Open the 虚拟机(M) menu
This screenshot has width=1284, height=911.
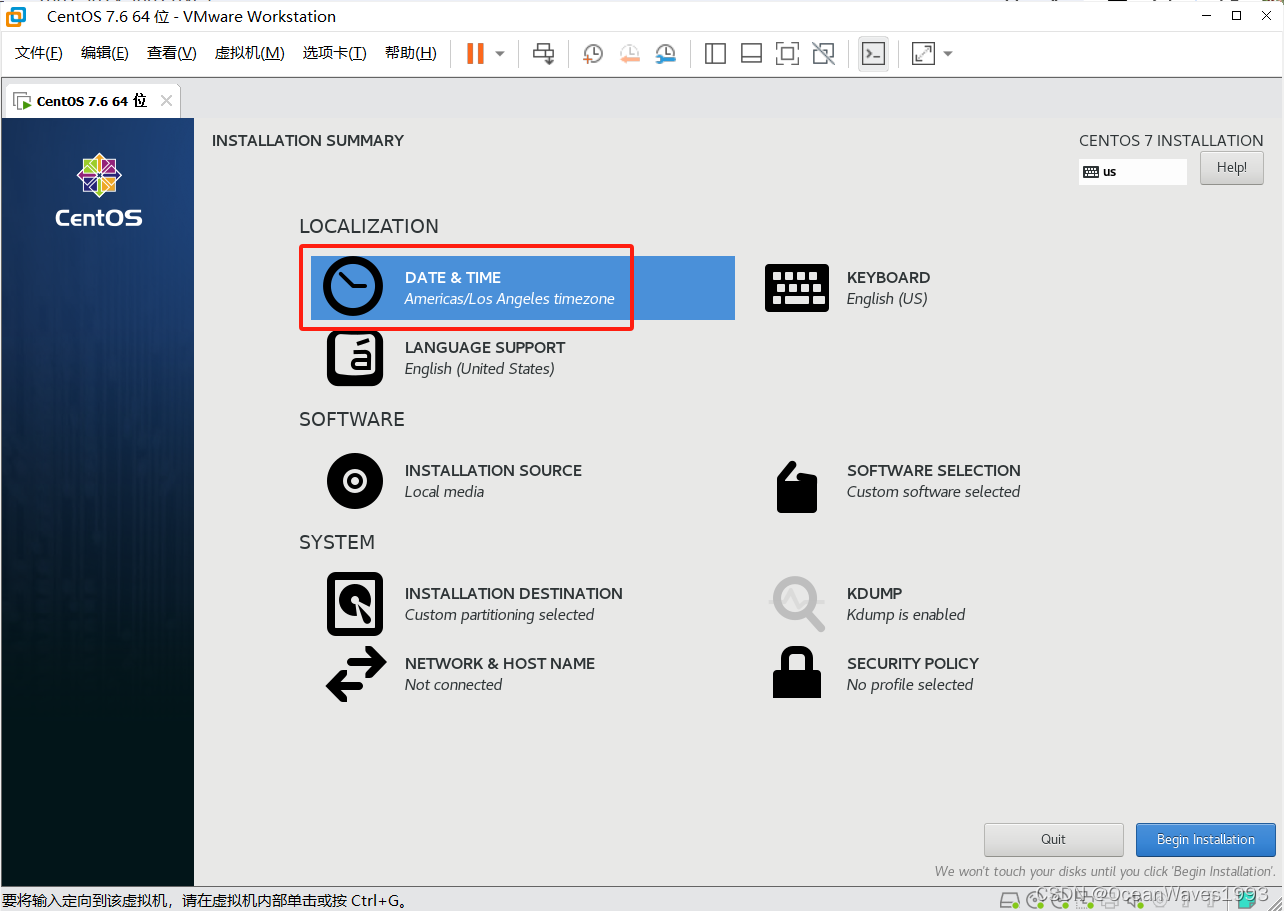pyautogui.click(x=249, y=53)
